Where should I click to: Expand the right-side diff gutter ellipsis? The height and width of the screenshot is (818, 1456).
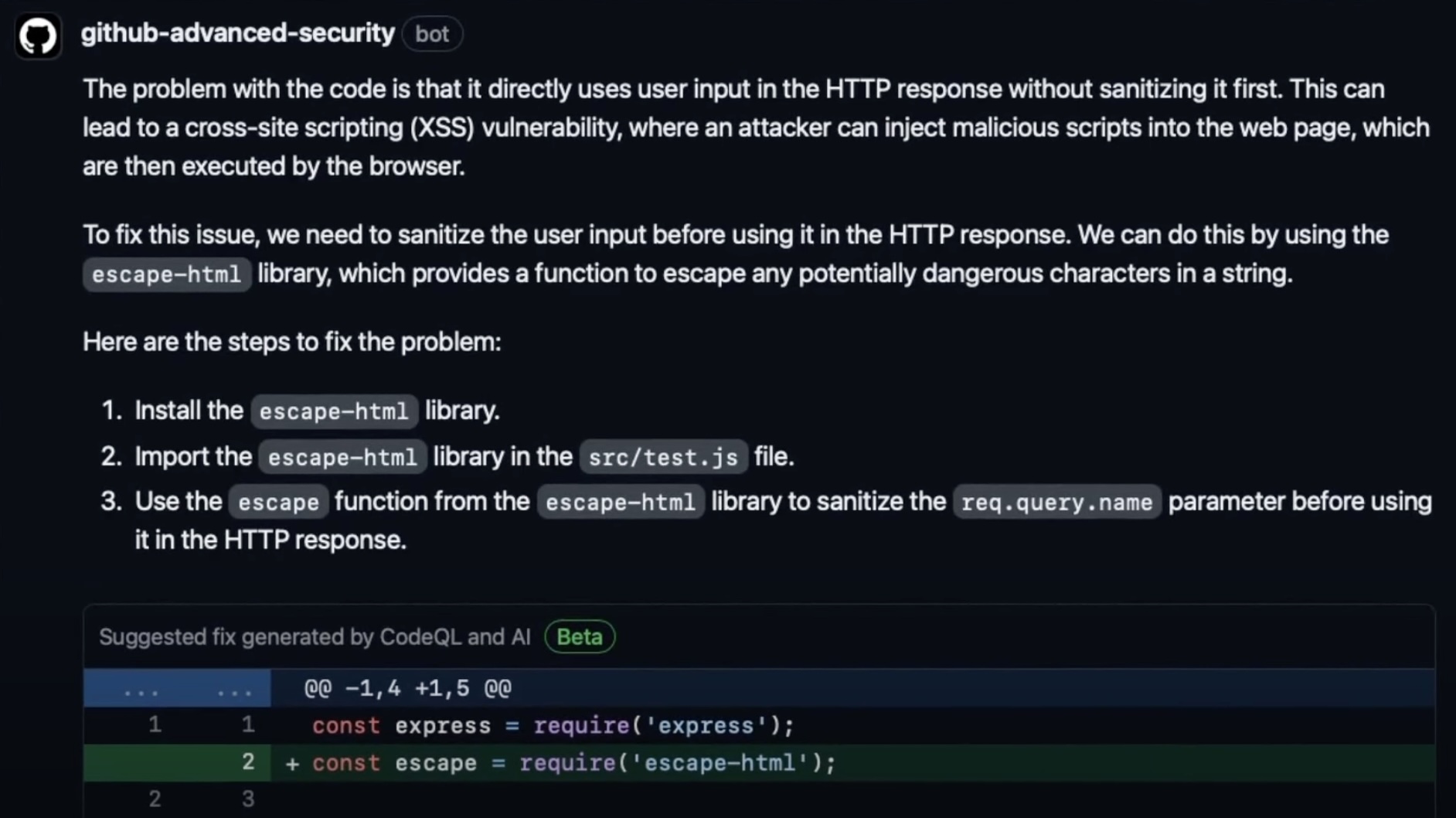[234, 688]
